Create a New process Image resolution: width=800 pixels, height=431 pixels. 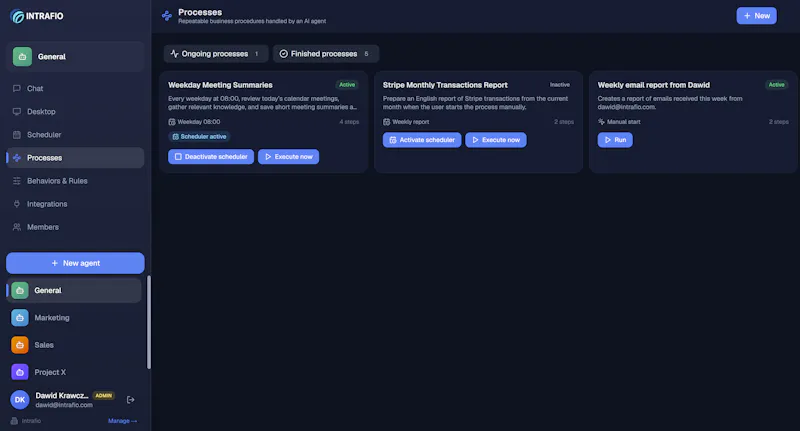757,16
